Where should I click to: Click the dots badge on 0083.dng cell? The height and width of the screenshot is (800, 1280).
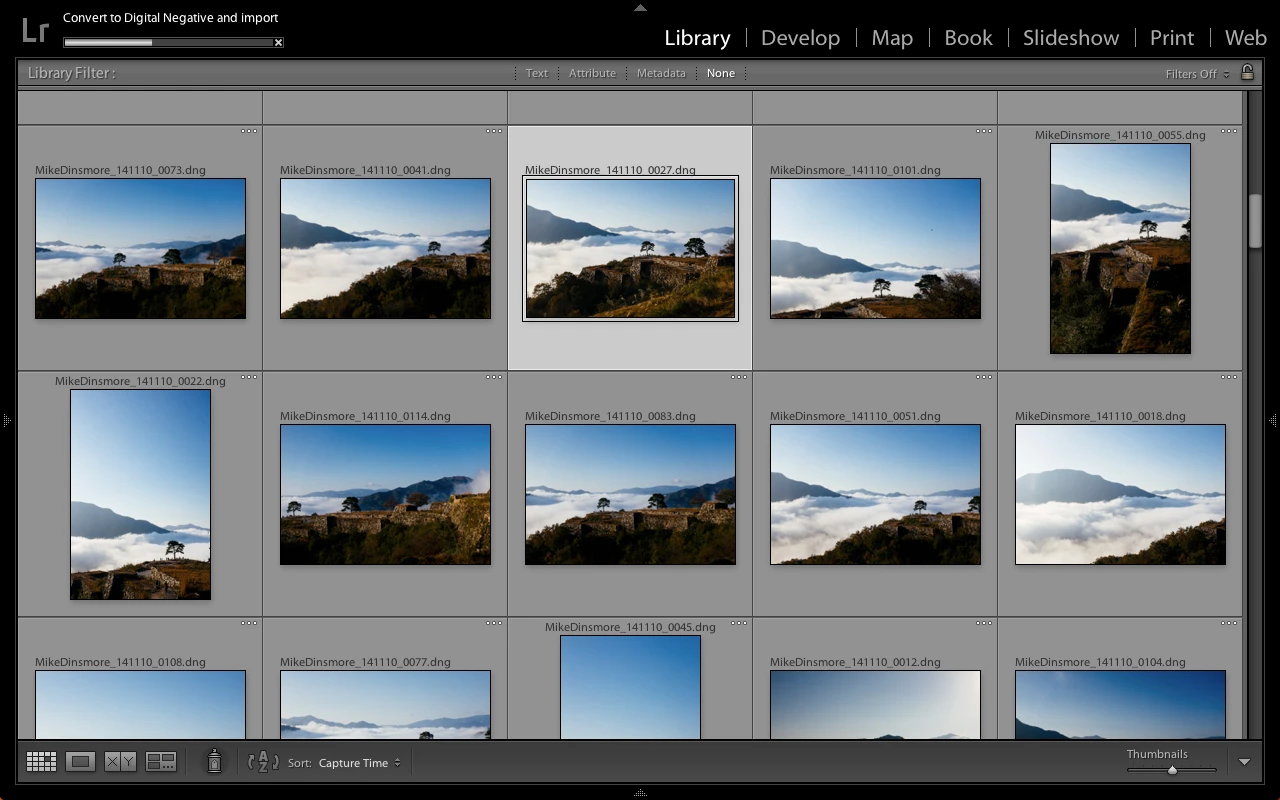[x=739, y=377]
